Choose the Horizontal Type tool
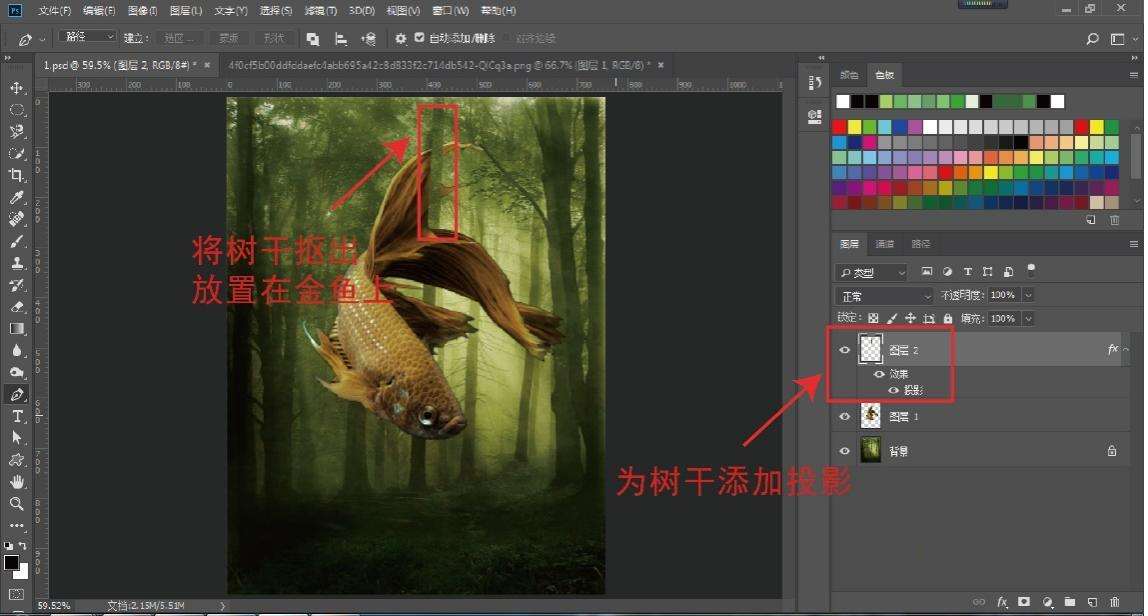The height and width of the screenshot is (616, 1148). pyautogui.click(x=17, y=416)
